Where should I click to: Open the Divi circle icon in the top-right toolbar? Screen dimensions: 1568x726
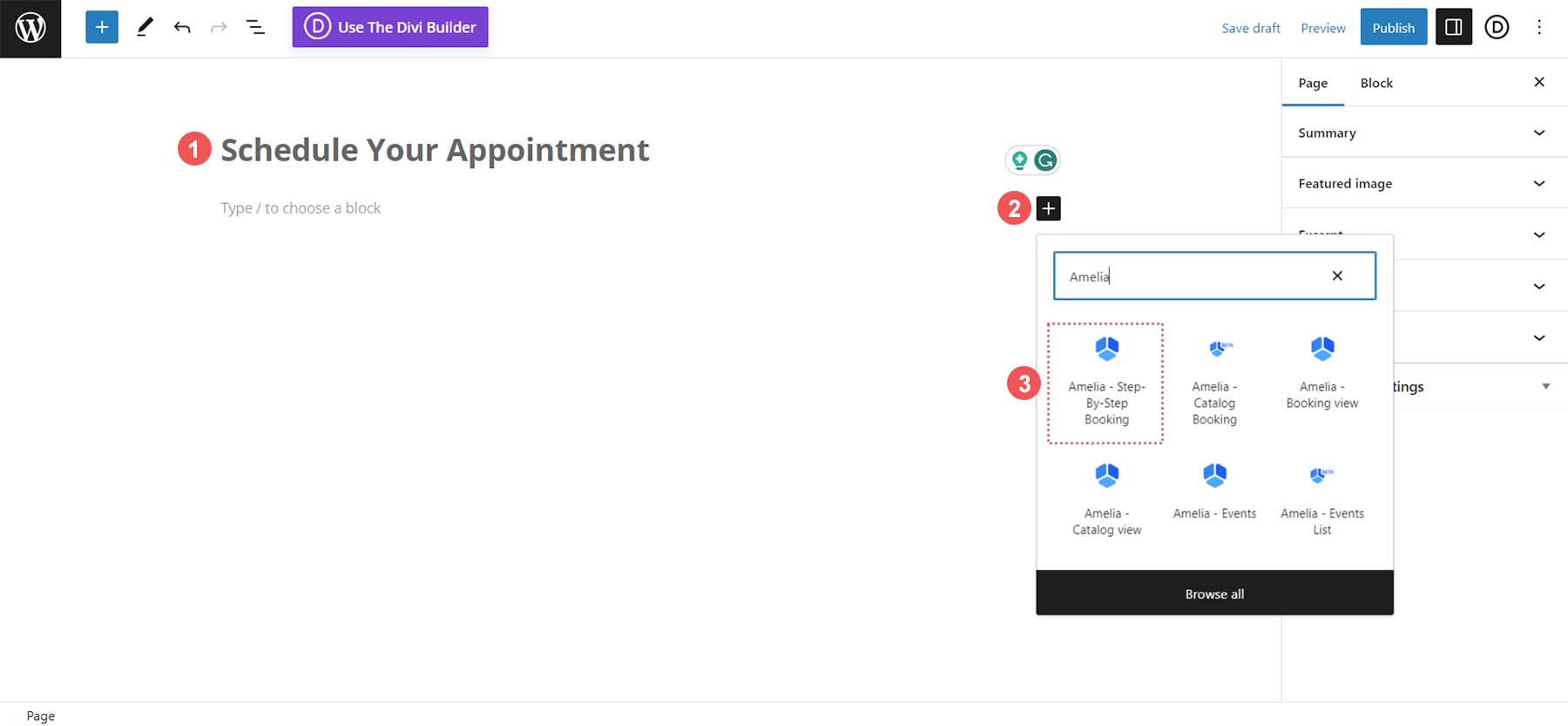click(x=1497, y=27)
